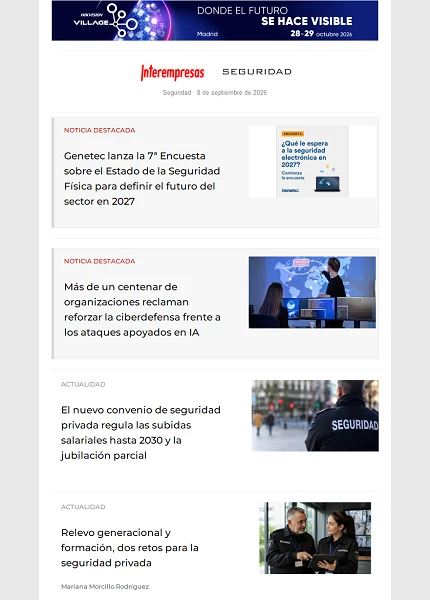Click the SEGURIDAD section logo
Screen dimensions: 430x600
click(x=257, y=72)
